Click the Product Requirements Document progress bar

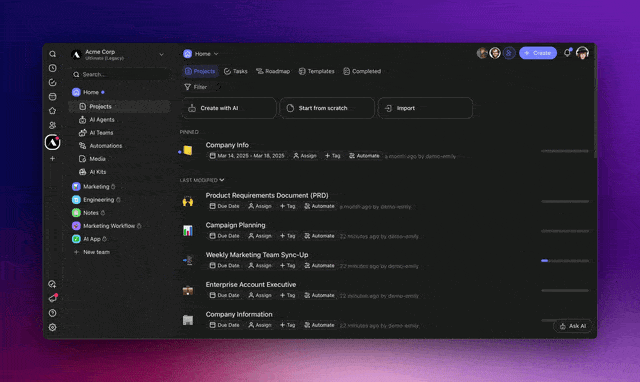click(x=565, y=201)
